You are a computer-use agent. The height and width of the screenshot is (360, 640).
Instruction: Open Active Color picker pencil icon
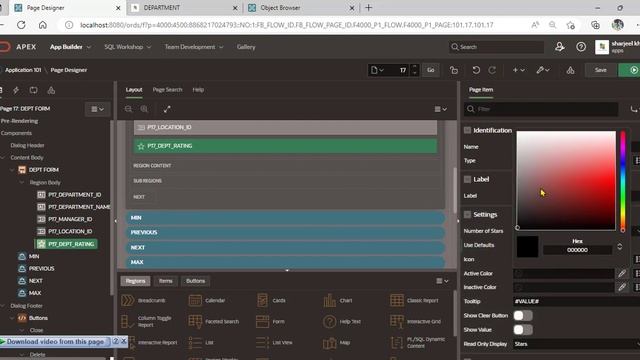(x=622, y=273)
